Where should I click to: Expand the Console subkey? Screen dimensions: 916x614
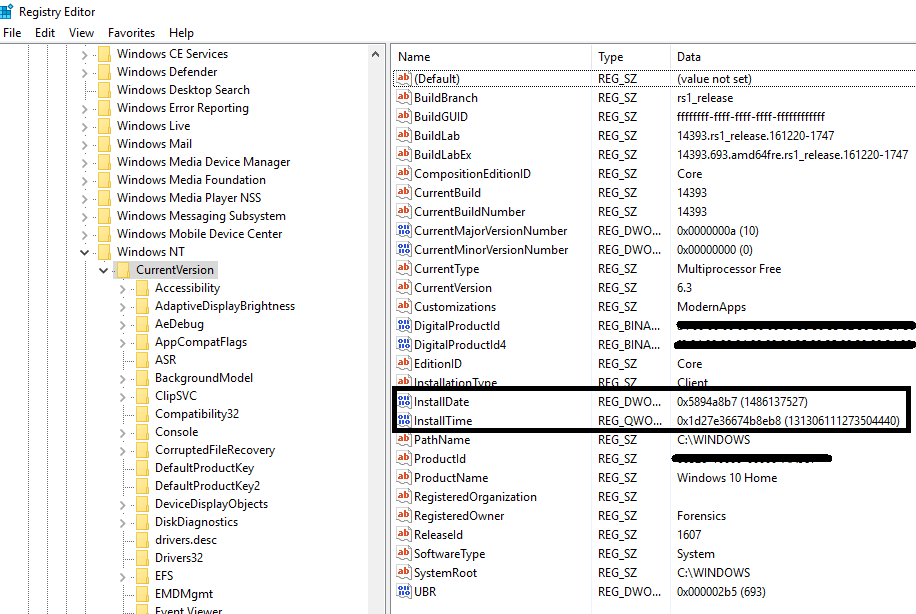123,433
